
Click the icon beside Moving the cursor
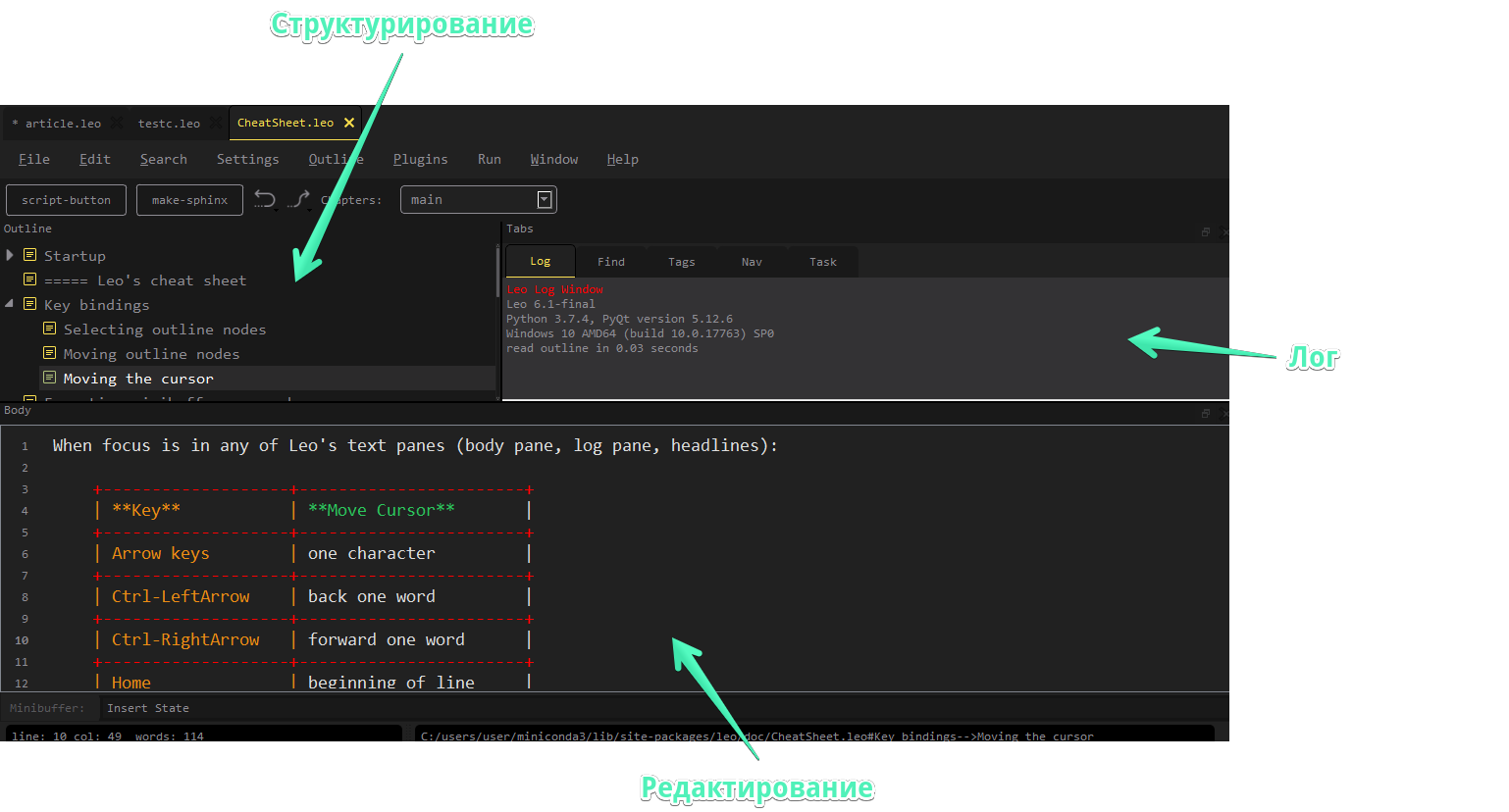click(x=50, y=378)
